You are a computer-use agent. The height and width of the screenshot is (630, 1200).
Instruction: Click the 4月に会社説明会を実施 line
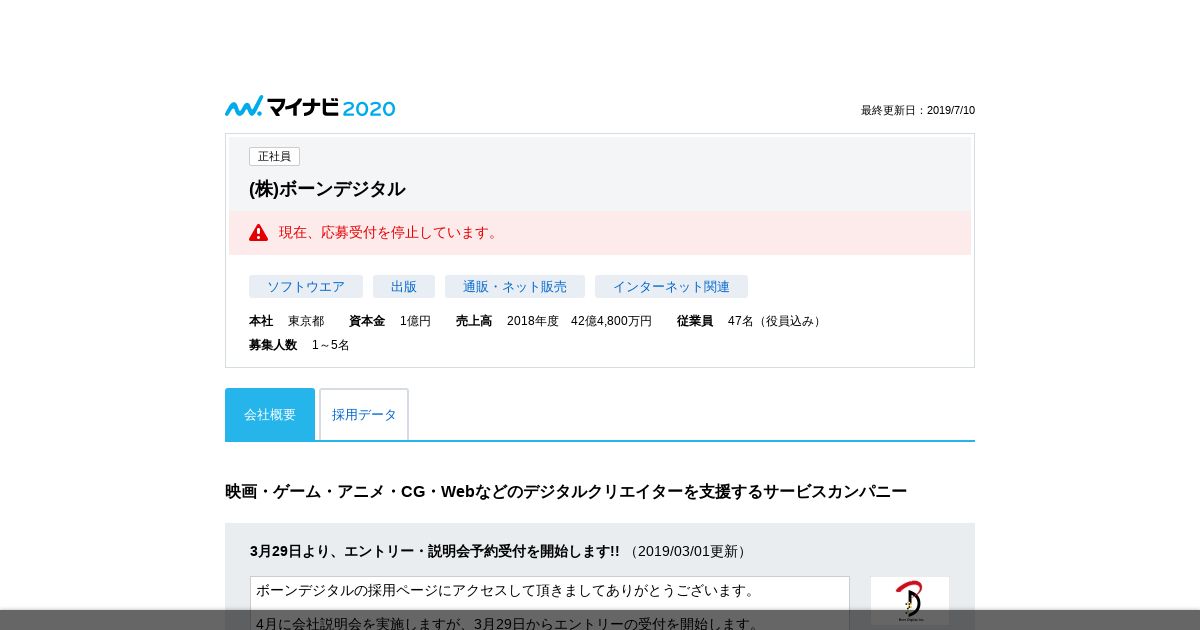(508, 624)
